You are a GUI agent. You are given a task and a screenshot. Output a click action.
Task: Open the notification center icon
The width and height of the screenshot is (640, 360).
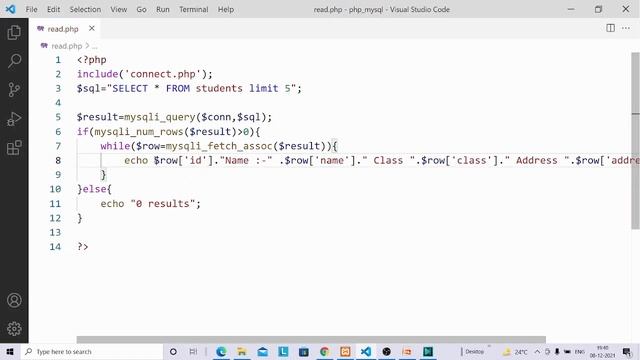tap(627, 351)
